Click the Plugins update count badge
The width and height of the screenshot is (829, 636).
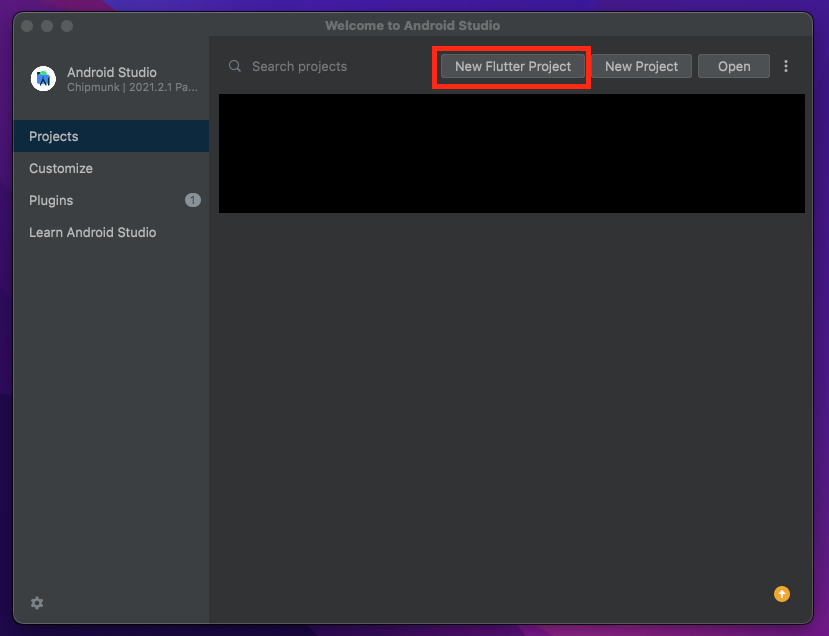click(192, 200)
